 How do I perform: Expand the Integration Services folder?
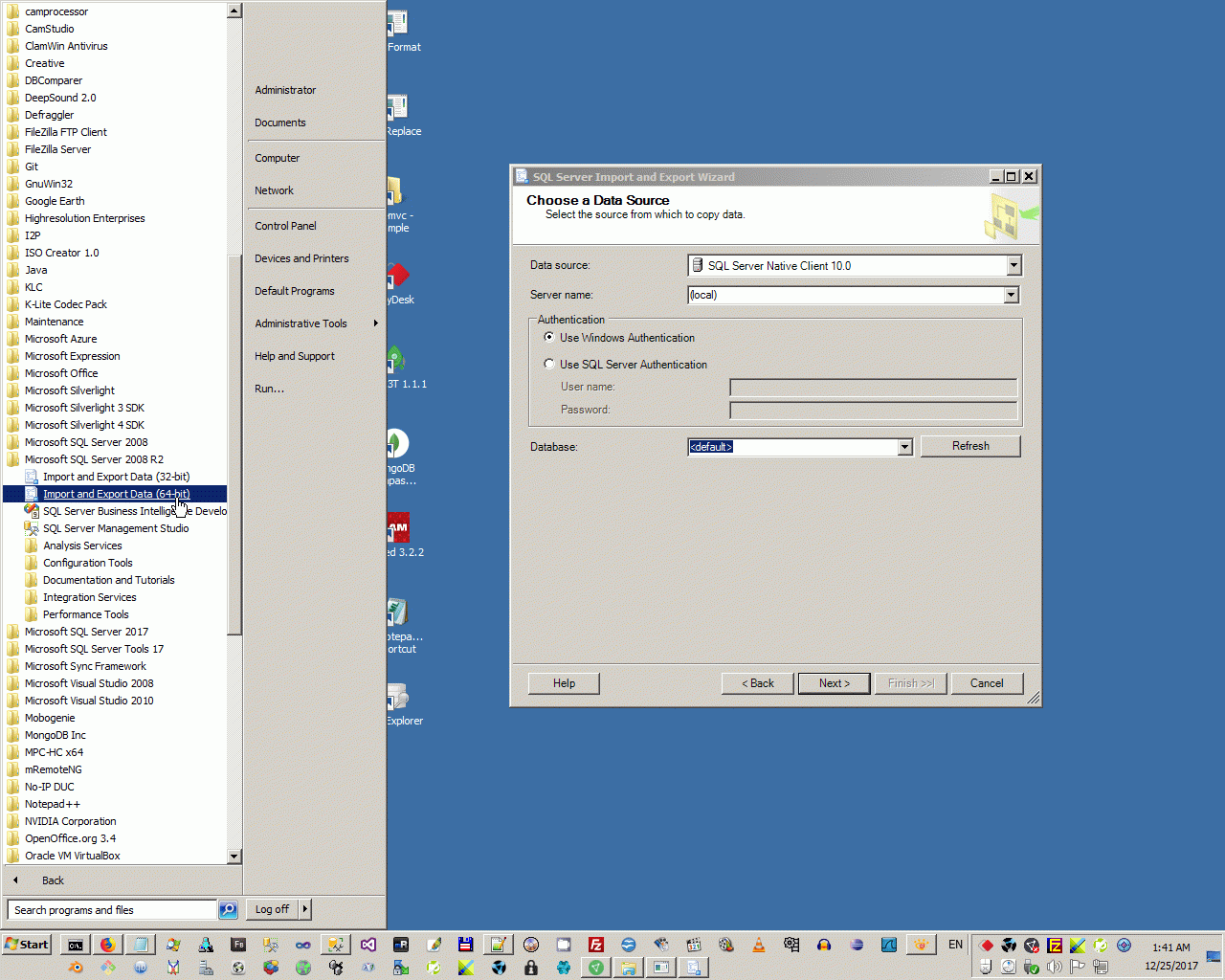tap(90, 597)
